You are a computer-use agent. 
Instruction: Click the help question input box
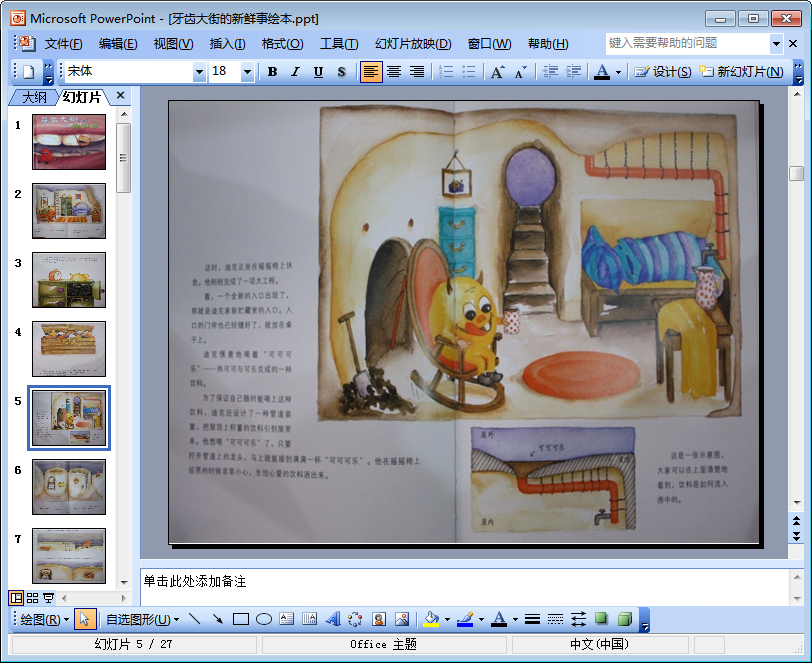(688, 44)
